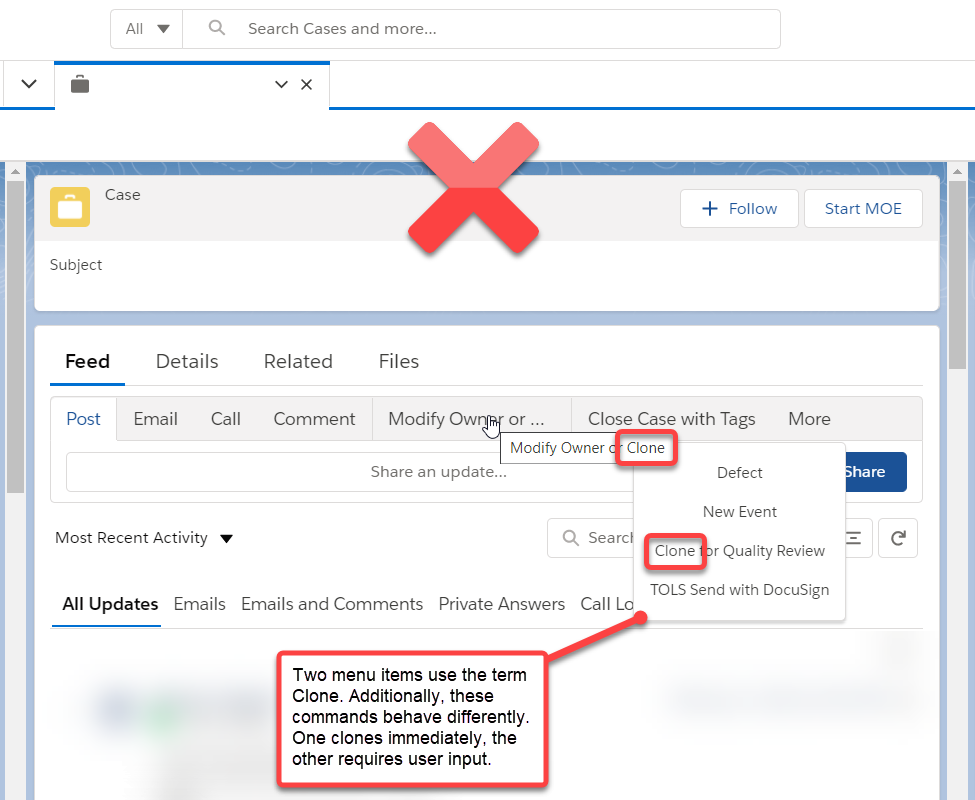975x800 pixels.
Task: Close the open case workspace tab
Action: [x=307, y=85]
